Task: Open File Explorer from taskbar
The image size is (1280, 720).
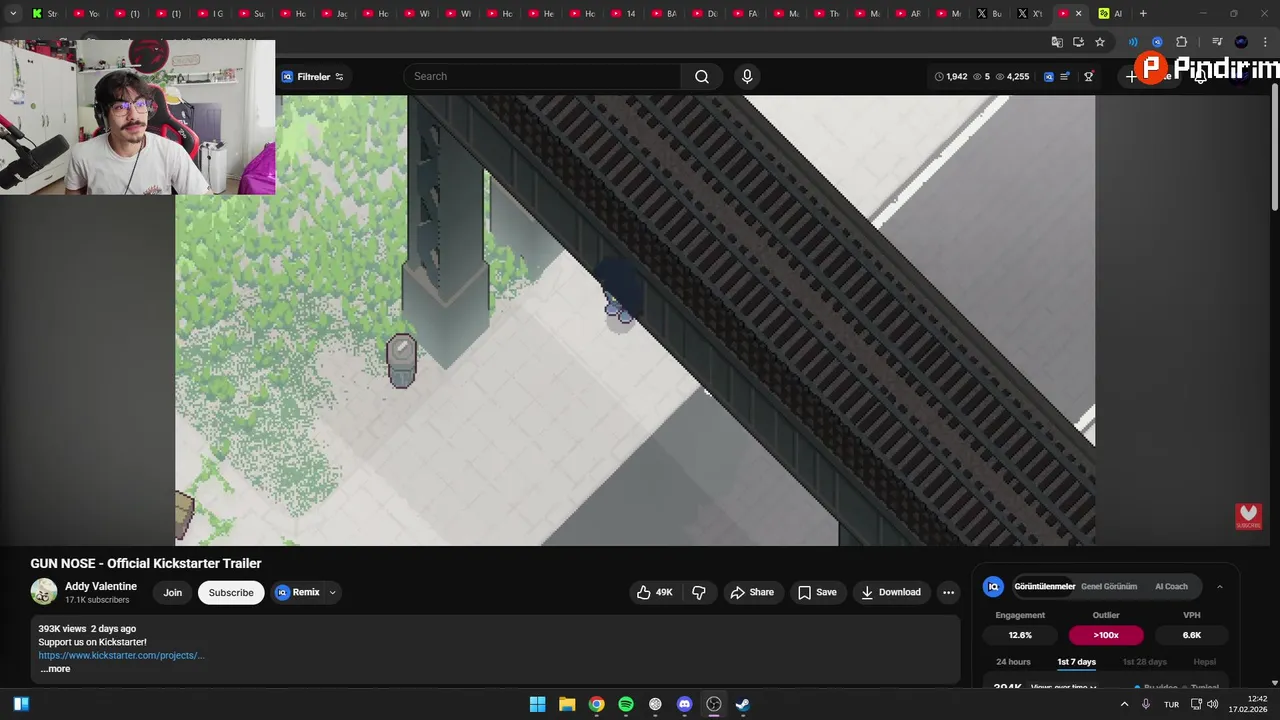Action: [567, 704]
